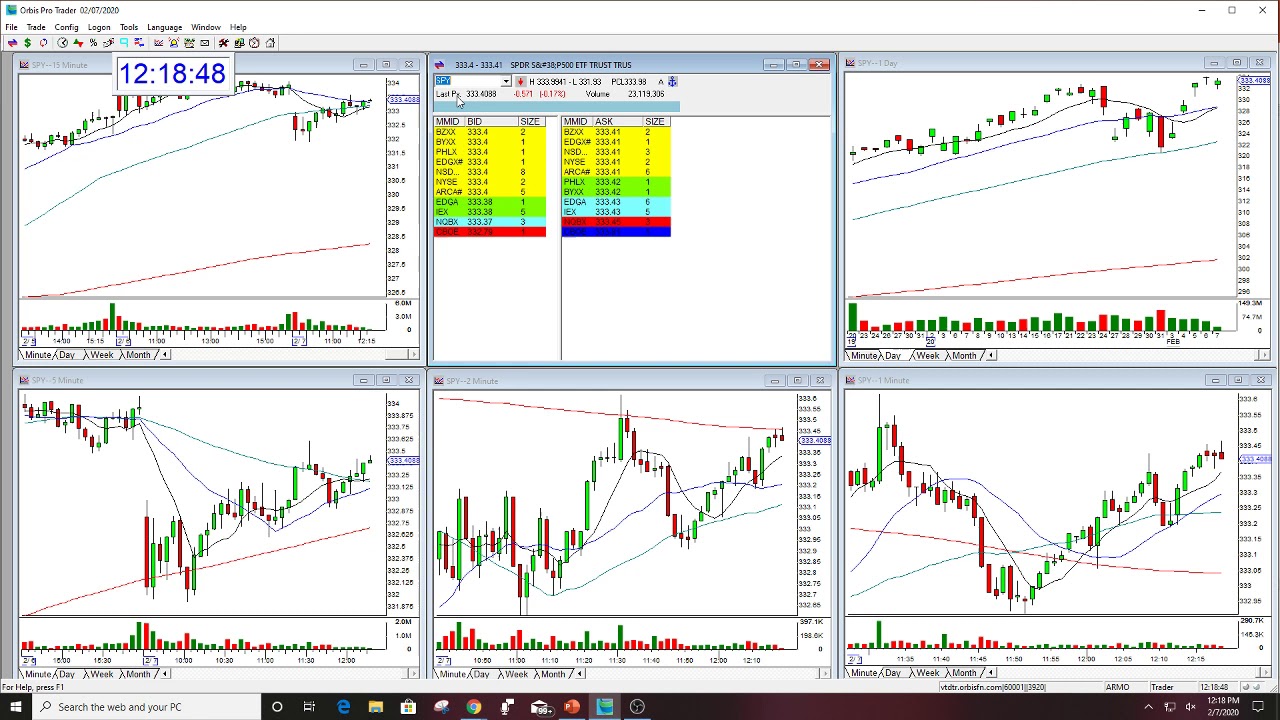Click the red-green up-down arrows toolbar icon
Screen dimensions: 1280x720
point(78,43)
